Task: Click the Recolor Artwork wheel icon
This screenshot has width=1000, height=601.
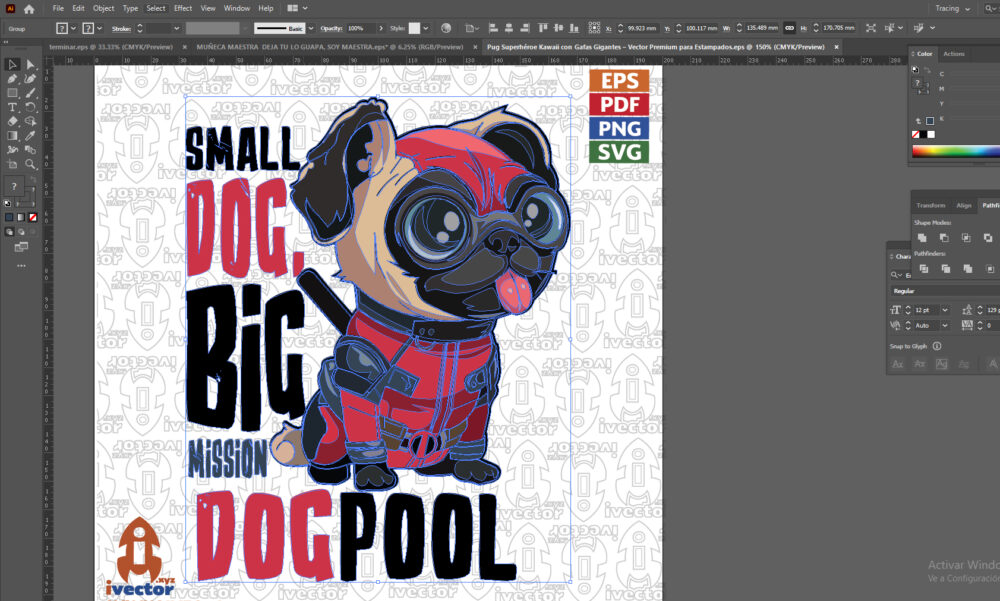Action: pyautogui.click(x=446, y=28)
